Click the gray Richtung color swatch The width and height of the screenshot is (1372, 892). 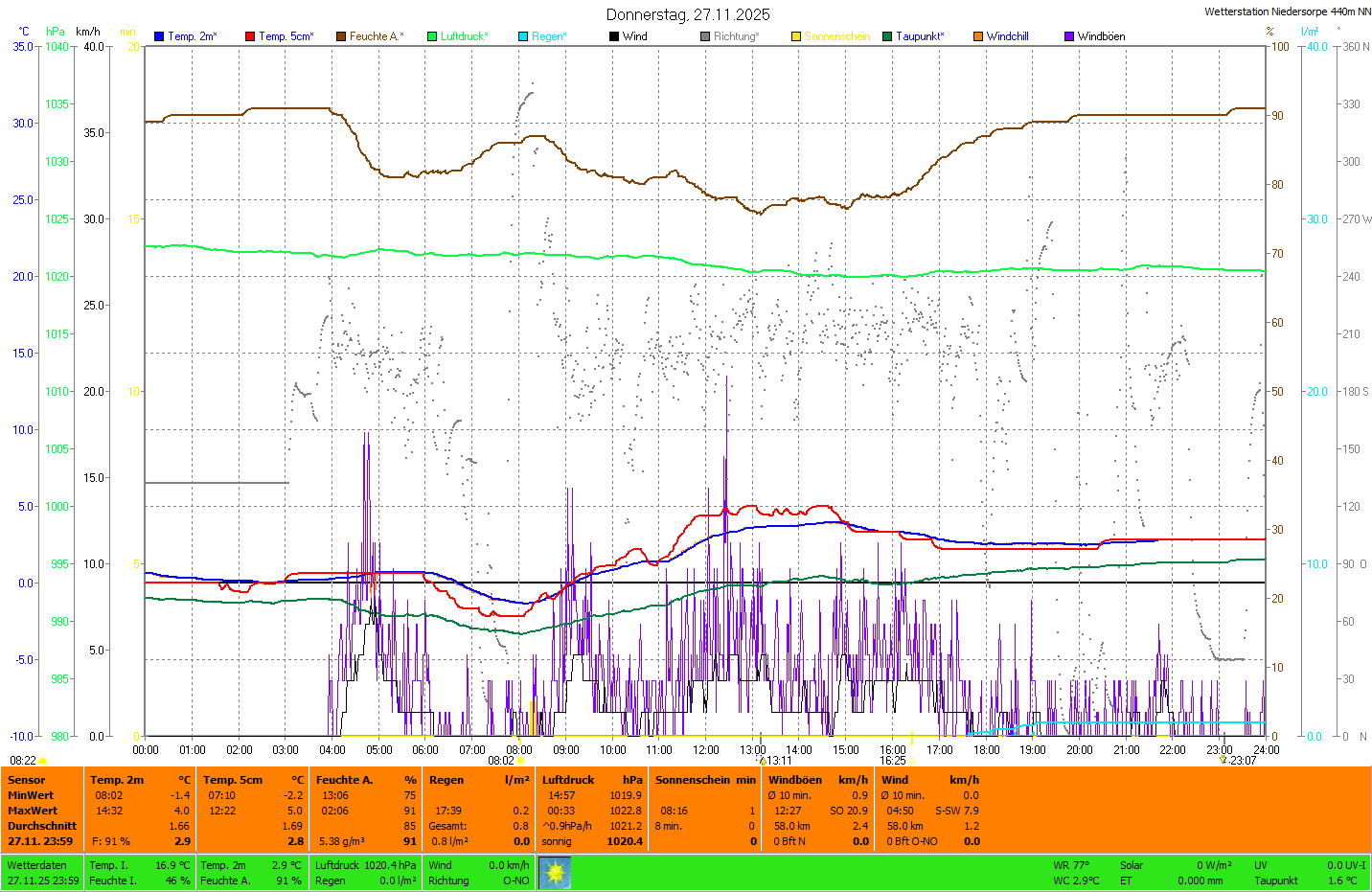click(x=705, y=36)
